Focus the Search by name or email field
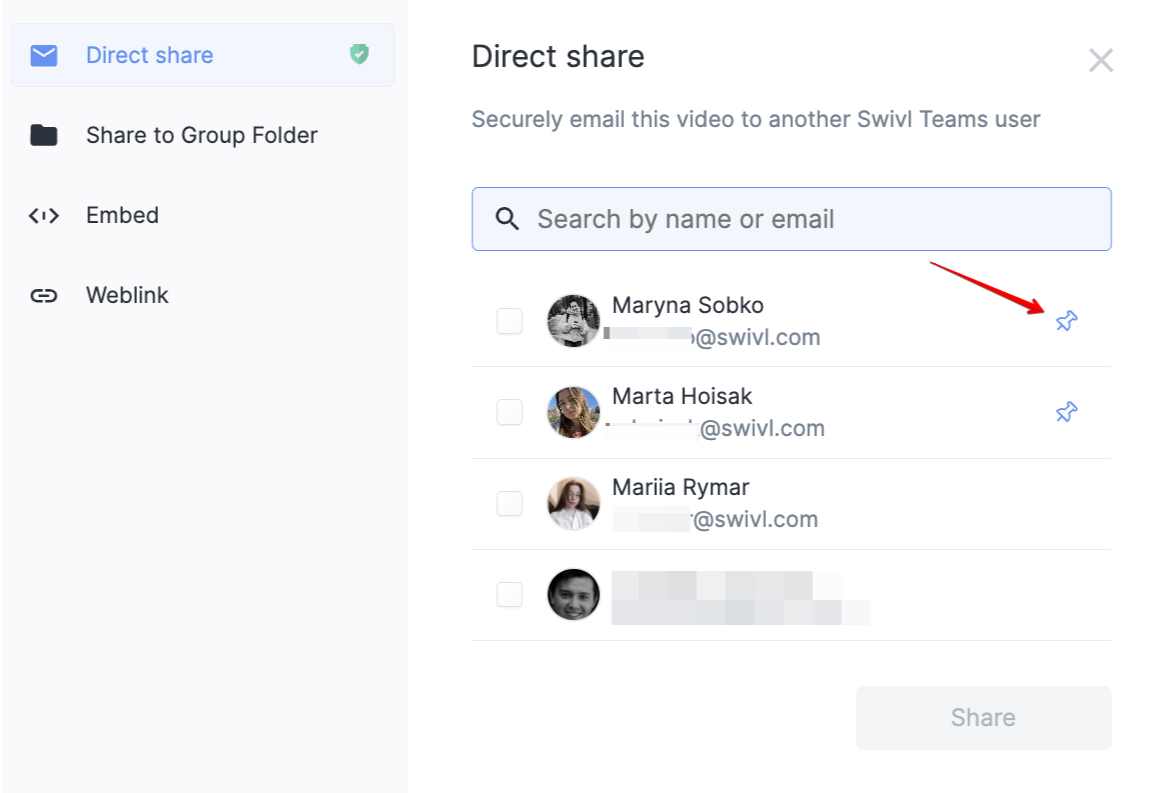Screen dimensions: 1167x793 (791, 219)
